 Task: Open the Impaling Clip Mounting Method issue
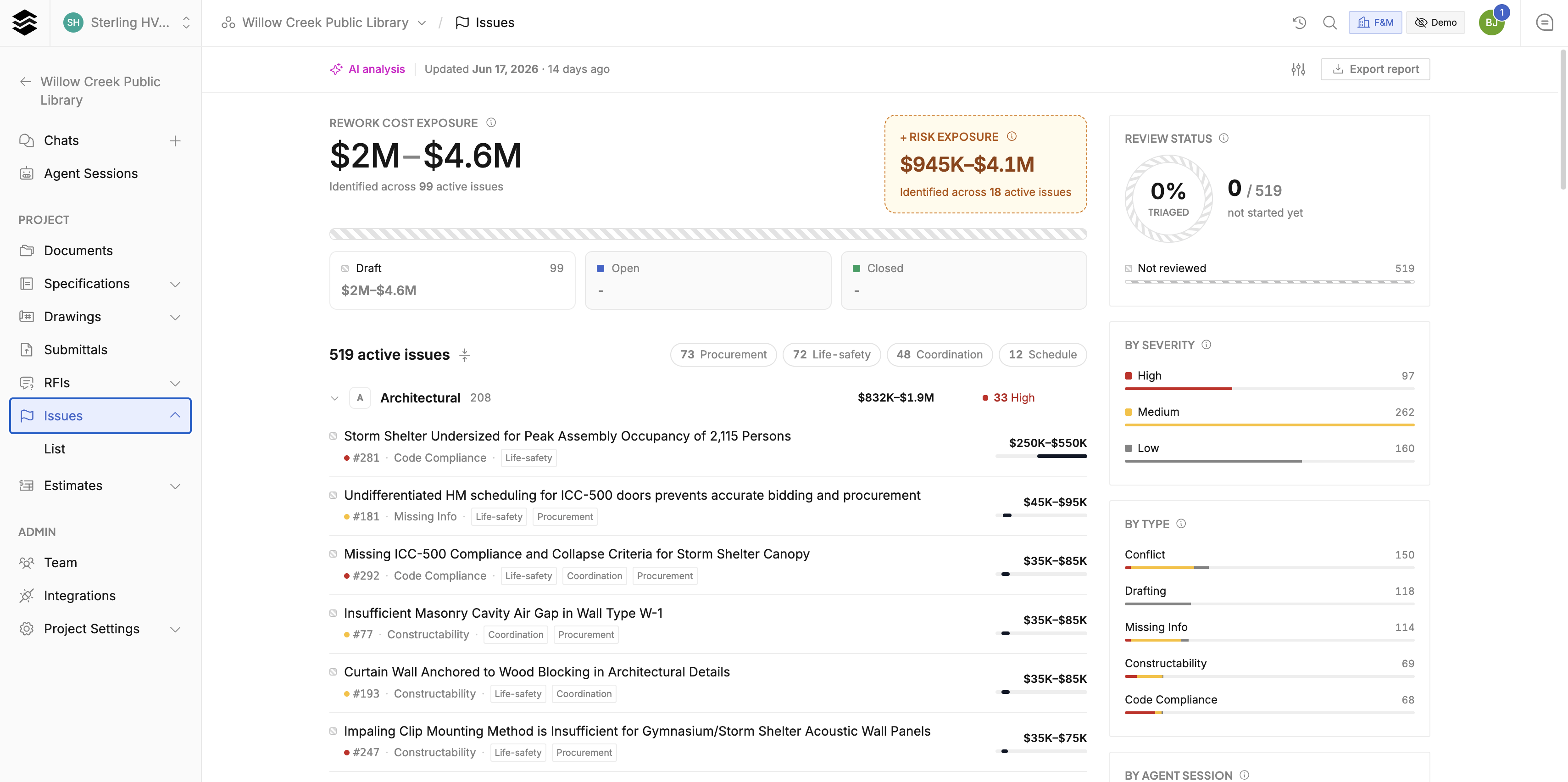[637, 731]
